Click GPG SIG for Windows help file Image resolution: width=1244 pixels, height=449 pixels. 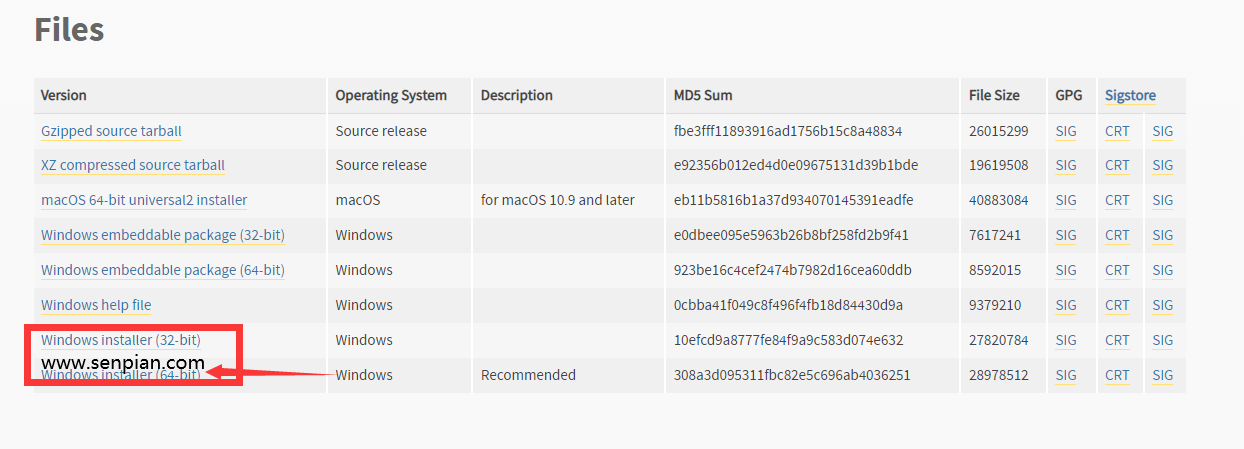pos(1066,305)
